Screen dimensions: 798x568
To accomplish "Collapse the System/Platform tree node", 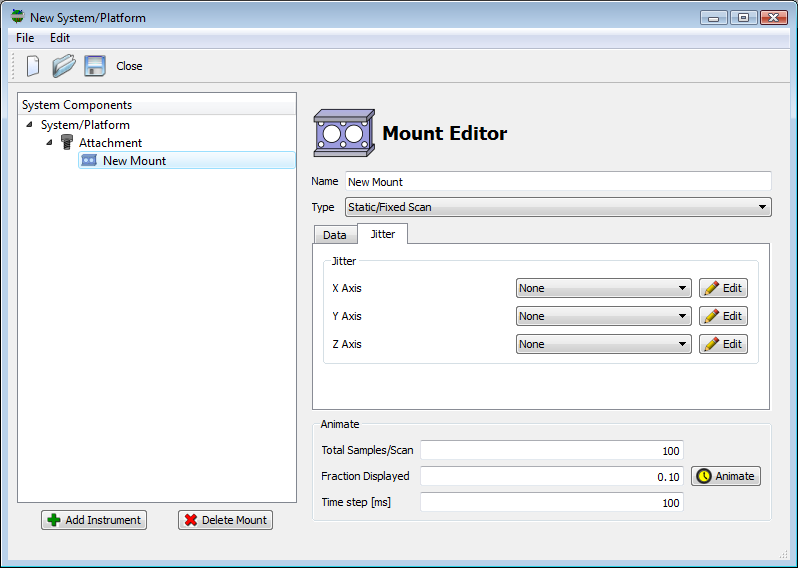I will click(x=29, y=125).
